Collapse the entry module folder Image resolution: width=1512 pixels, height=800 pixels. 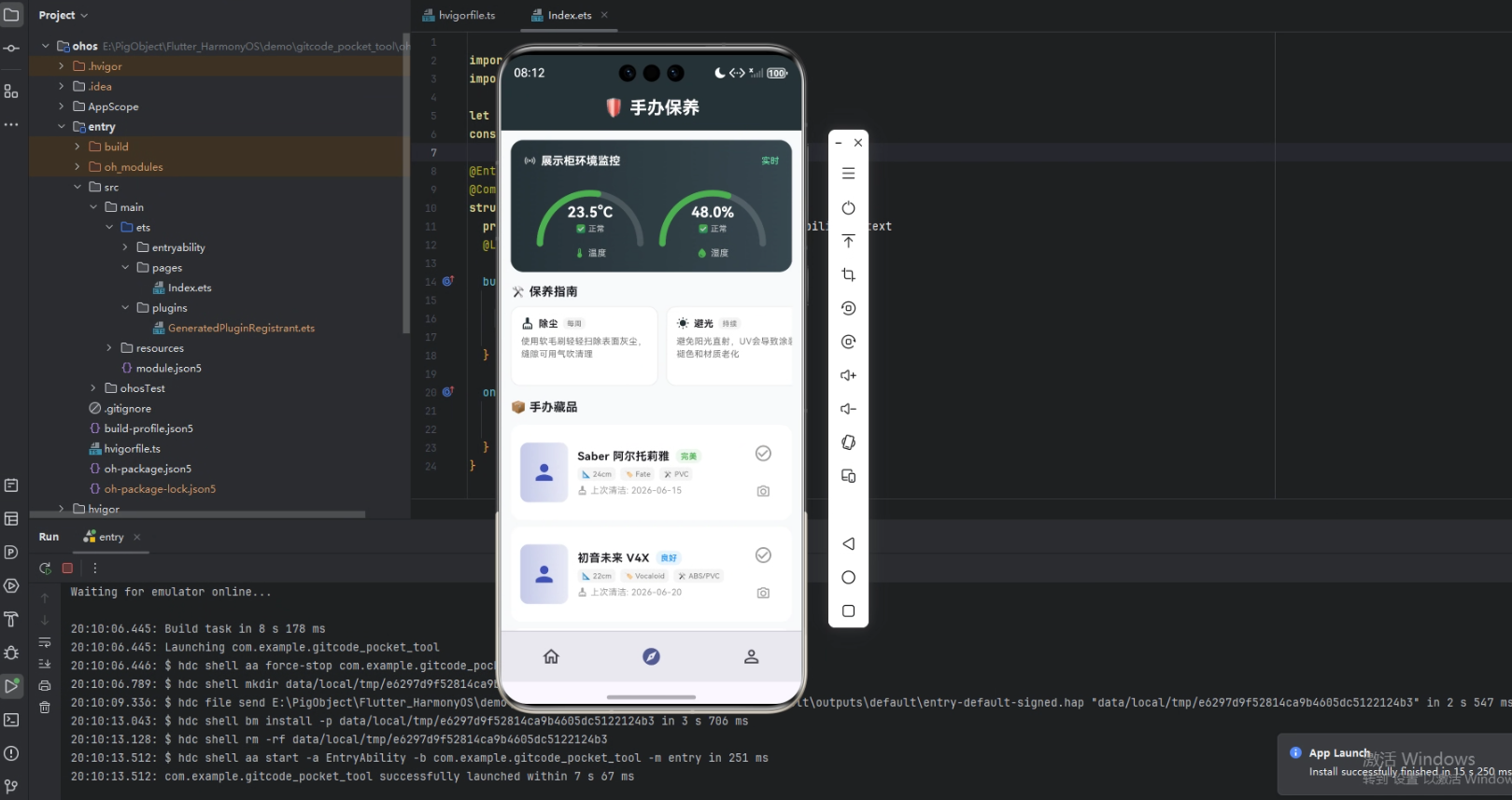click(x=61, y=127)
